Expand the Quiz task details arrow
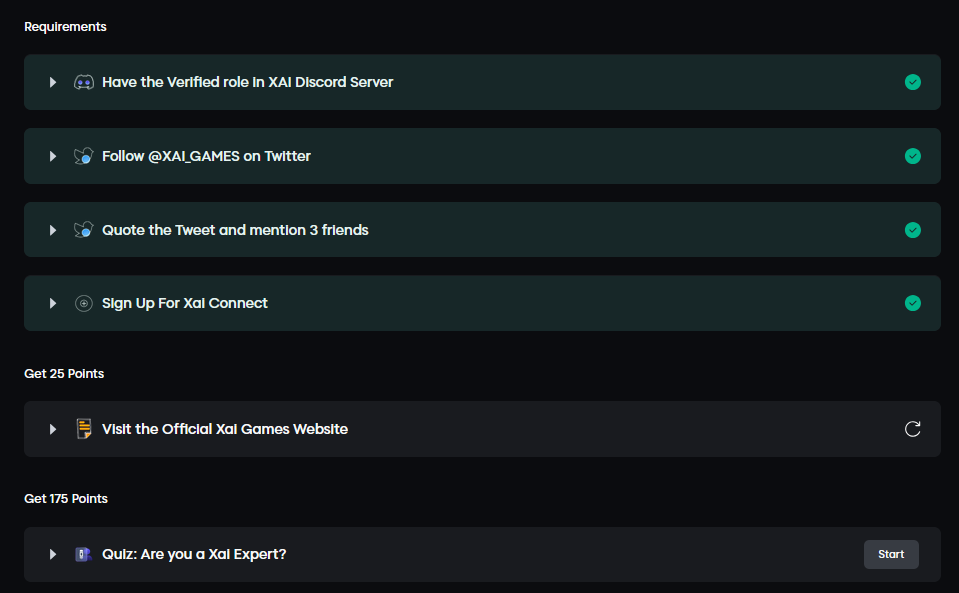The image size is (959, 593). [x=53, y=554]
